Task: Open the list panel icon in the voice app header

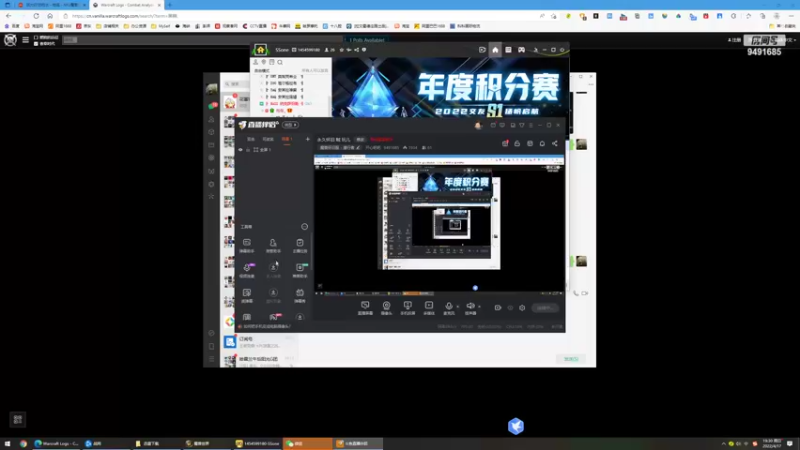Action: click(x=508, y=50)
